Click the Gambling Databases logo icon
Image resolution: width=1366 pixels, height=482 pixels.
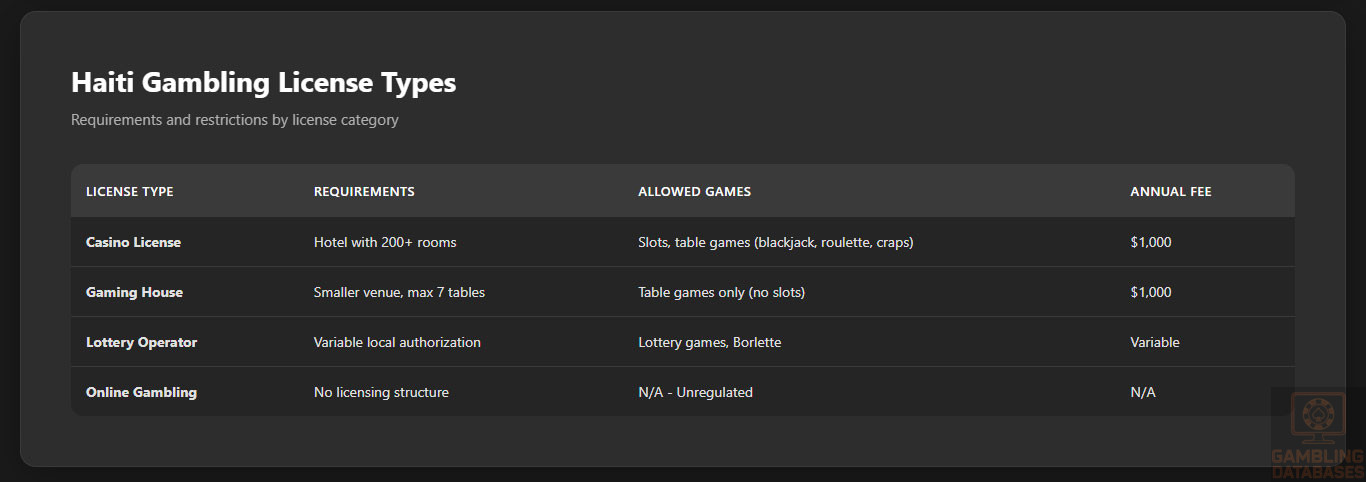pos(1317,418)
